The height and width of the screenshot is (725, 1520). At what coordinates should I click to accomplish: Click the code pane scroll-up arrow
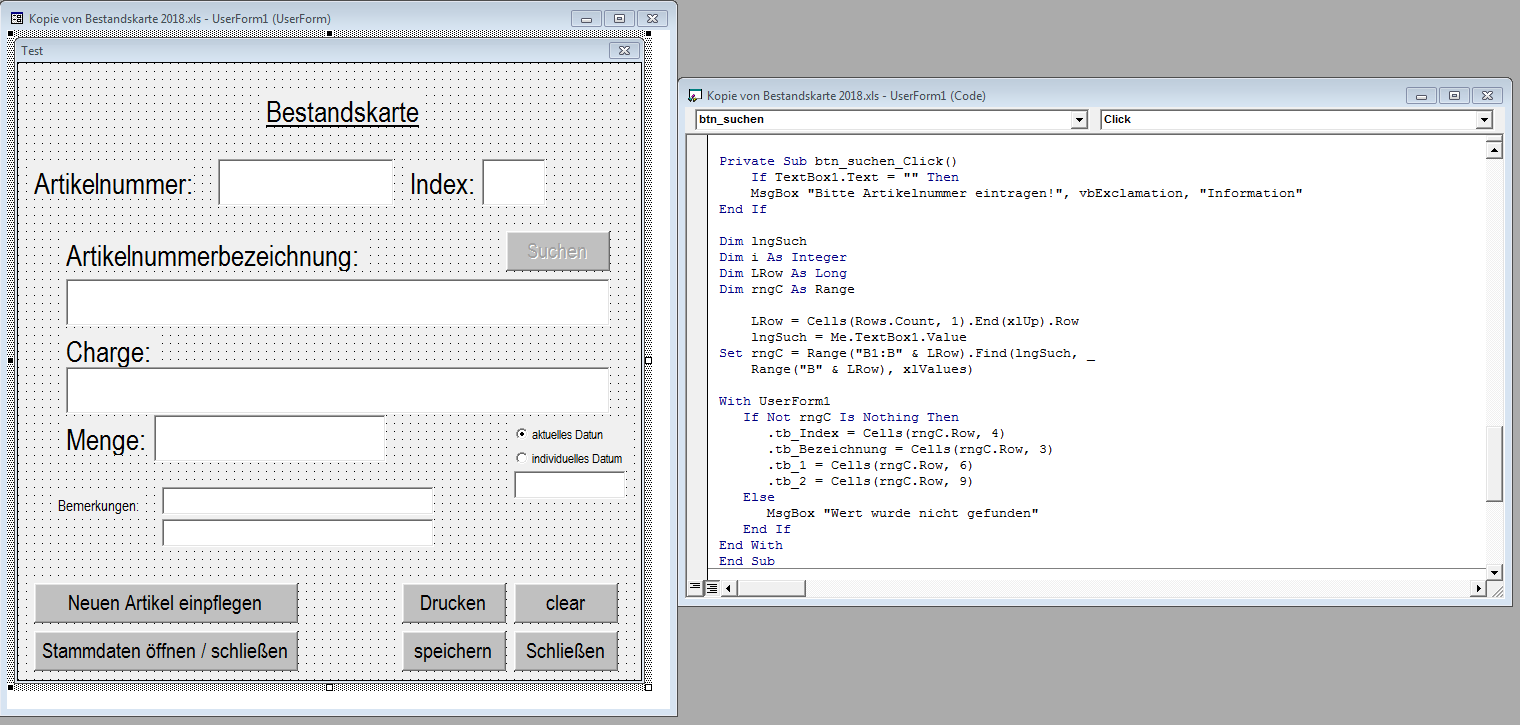pyautogui.click(x=1495, y=151)
